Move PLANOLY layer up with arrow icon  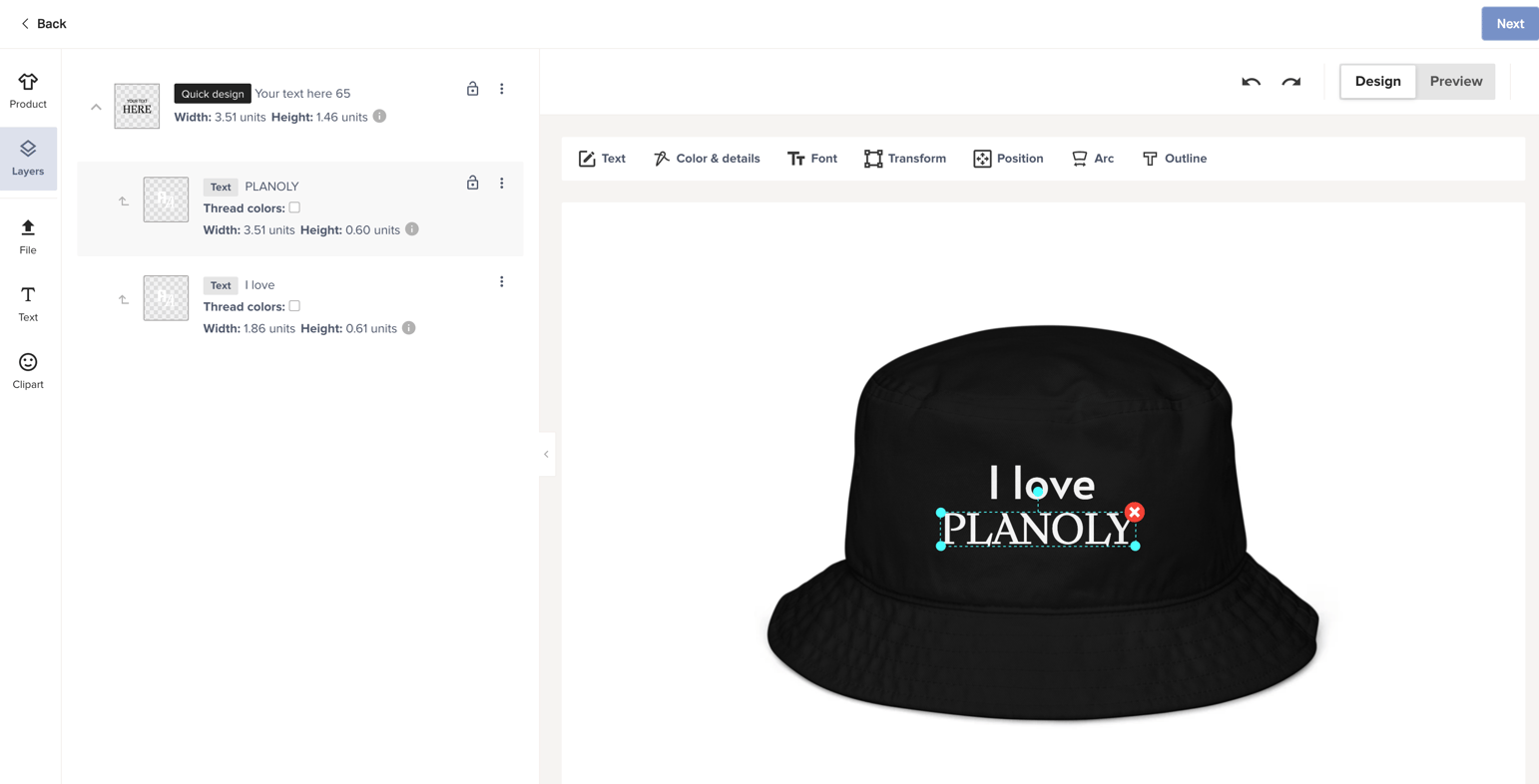[x=124, y=201]
